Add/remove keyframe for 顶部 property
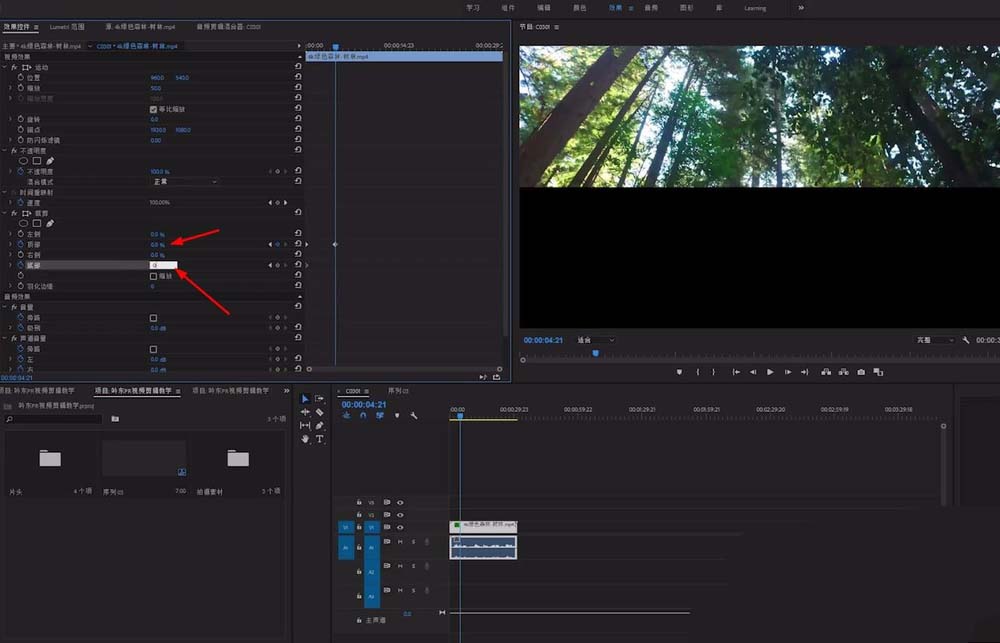The image size is (1000, 643). tap(277, 244)
